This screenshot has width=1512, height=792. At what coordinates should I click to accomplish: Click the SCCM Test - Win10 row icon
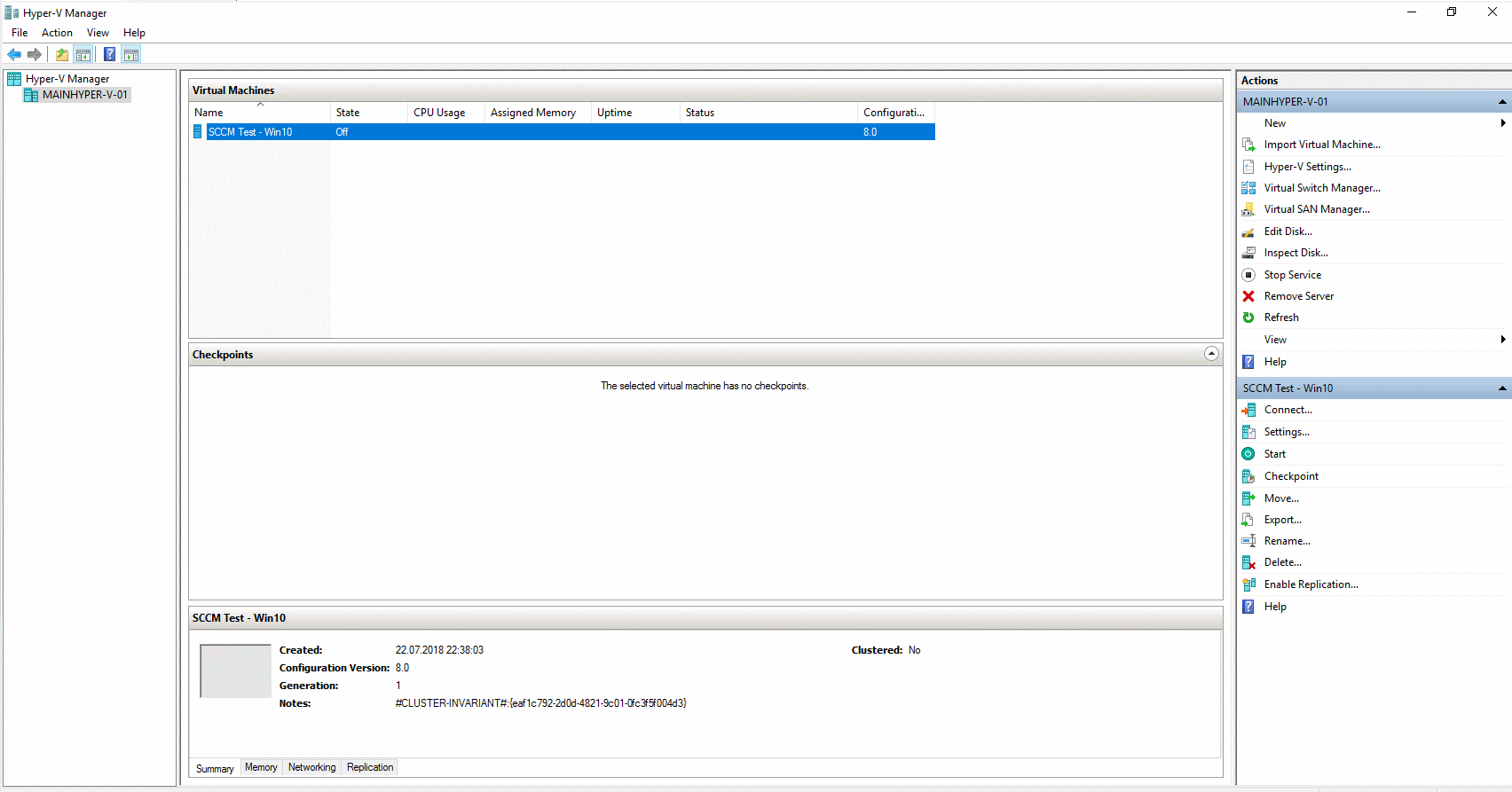pyautogui.click(x=198, y=132)
